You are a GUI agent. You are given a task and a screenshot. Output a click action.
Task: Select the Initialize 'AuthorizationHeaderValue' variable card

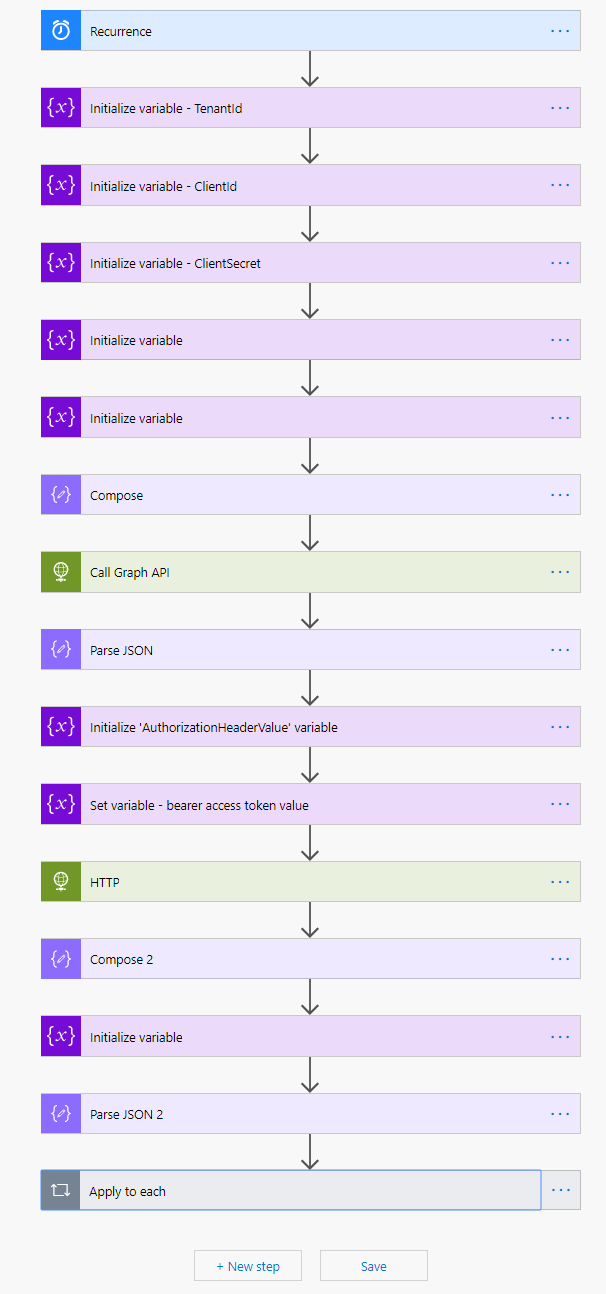pos(300,726)
